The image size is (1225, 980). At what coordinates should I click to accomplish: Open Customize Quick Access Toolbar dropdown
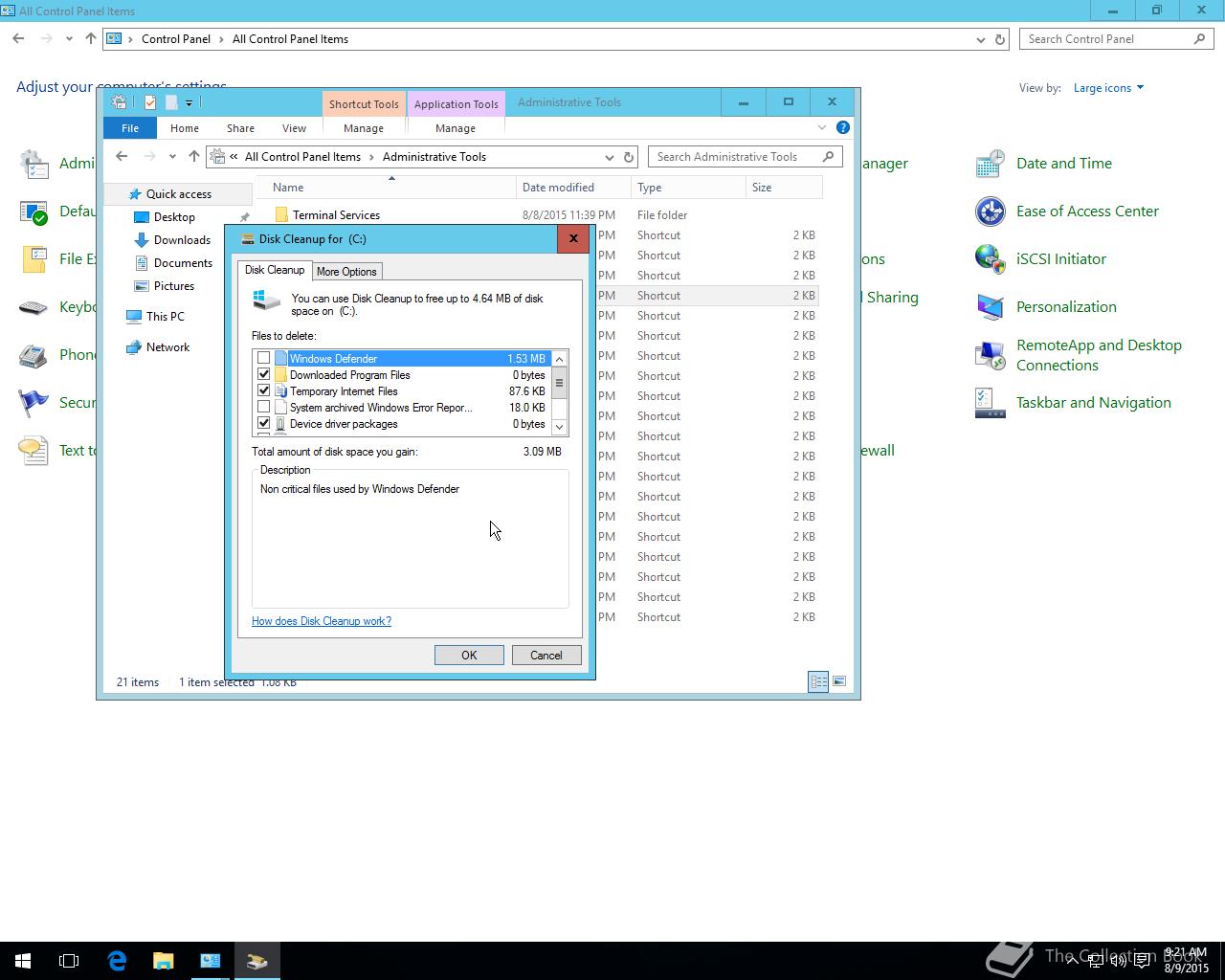(x=189, y=103)
